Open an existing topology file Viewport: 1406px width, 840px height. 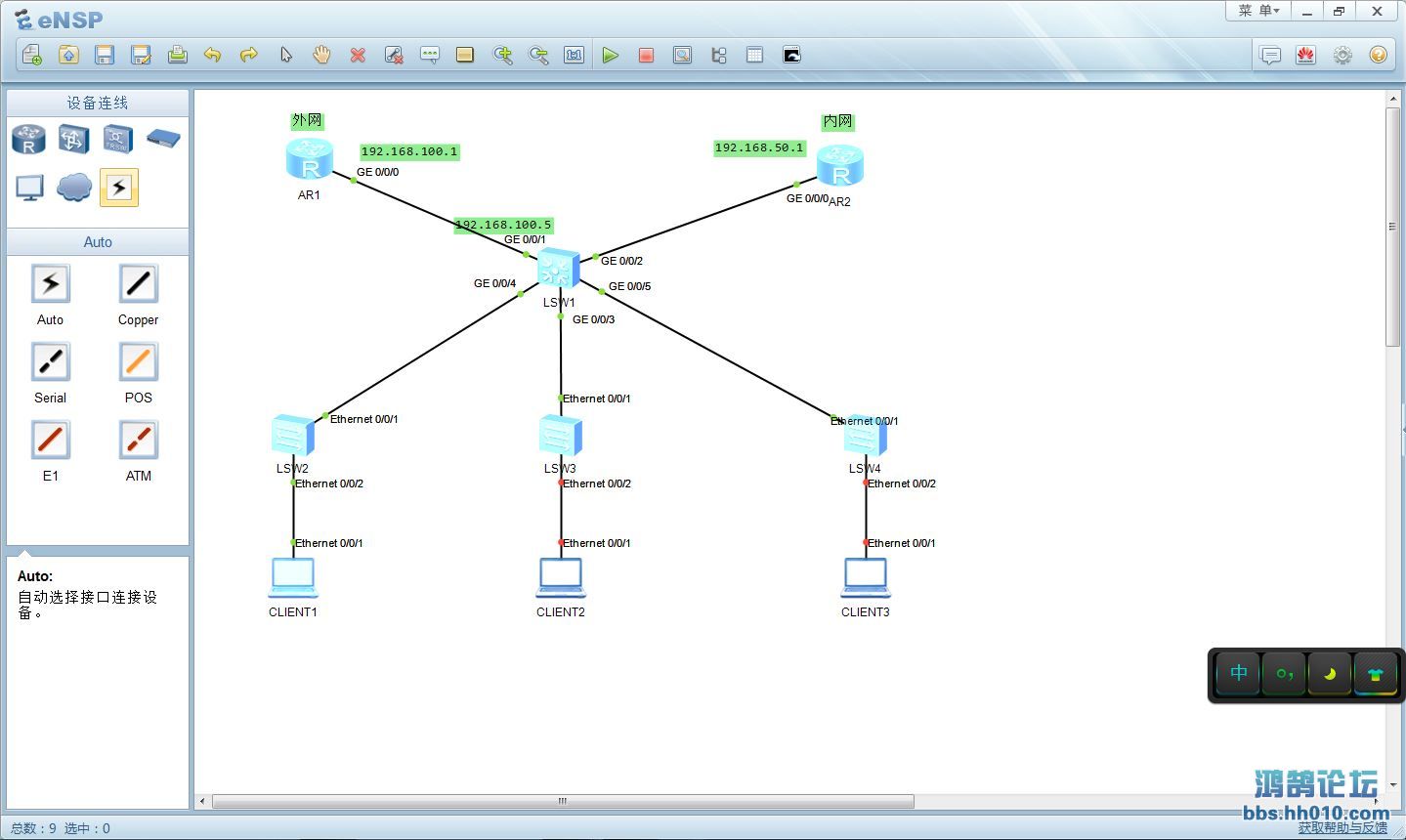coord(68,55)
